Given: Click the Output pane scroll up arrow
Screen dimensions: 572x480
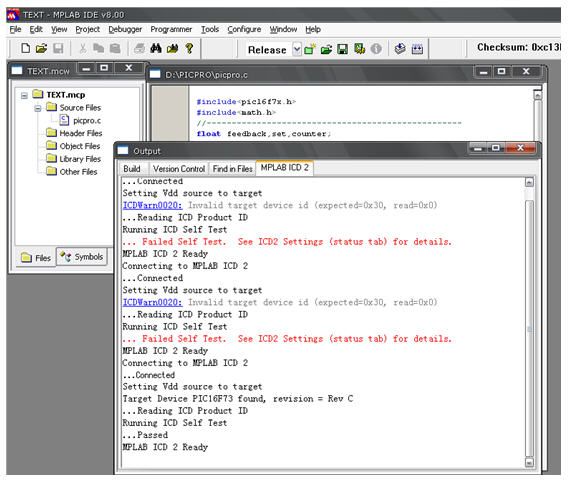Looking at the screenshot, I should click(529, 182).
